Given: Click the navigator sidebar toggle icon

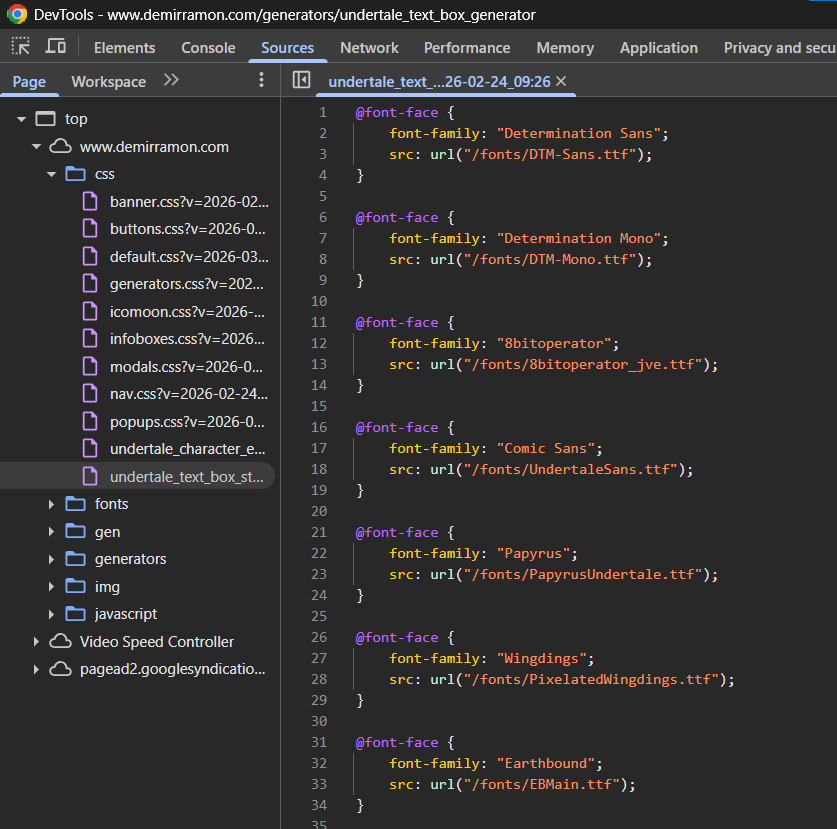Looking at the screenshot, I should 301,81.
